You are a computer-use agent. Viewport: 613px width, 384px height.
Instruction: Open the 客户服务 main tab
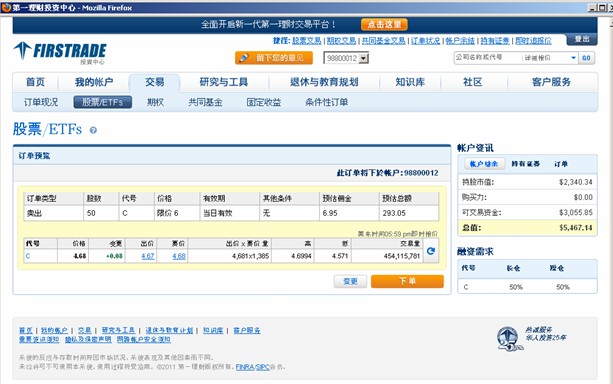551,82
